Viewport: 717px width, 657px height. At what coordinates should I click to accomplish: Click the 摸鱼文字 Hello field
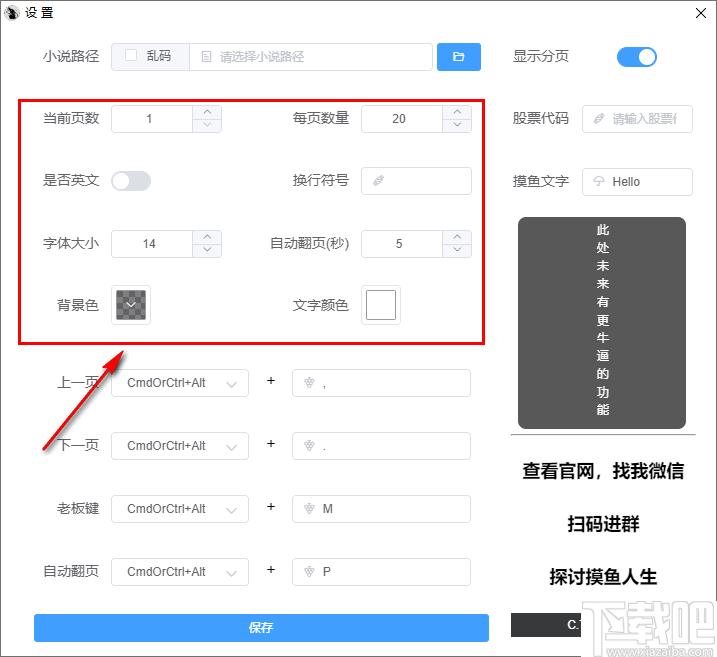pos(637,182)
